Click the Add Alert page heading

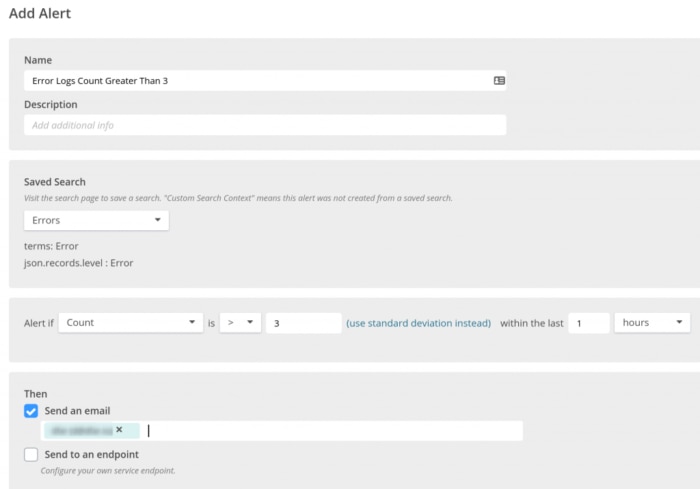40,14
